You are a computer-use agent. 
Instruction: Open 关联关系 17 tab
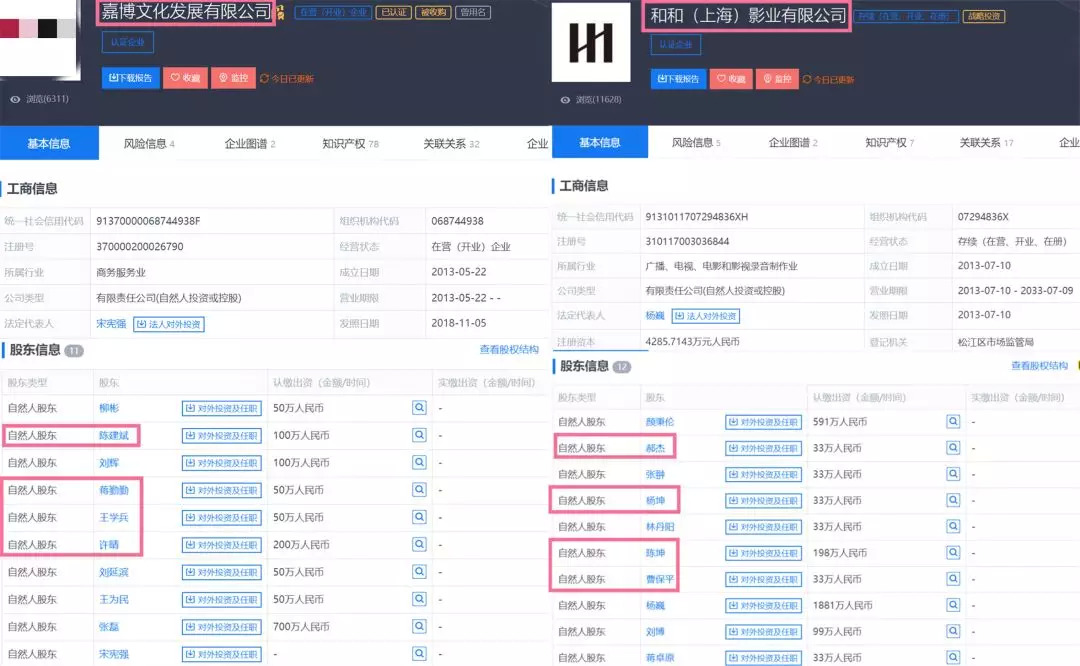[x=986, y=143]
